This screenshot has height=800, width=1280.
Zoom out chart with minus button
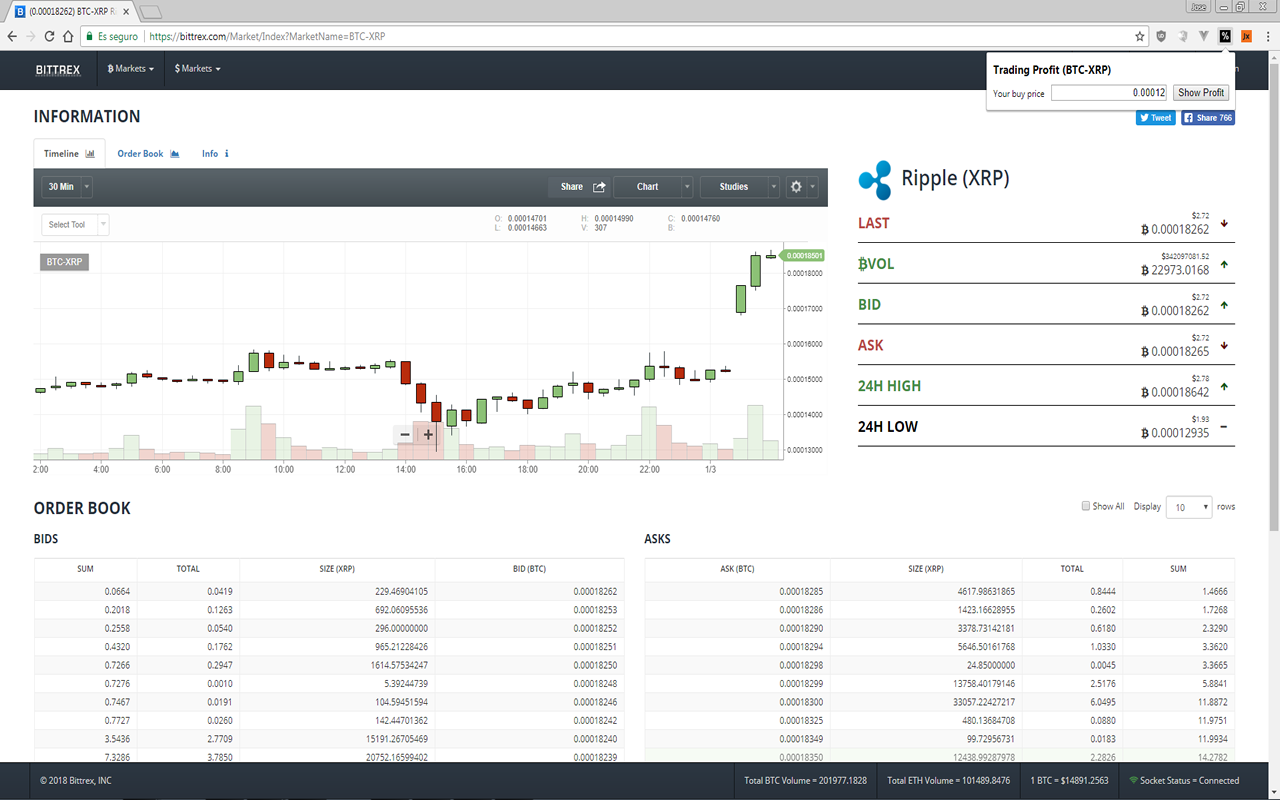(405, 434)
